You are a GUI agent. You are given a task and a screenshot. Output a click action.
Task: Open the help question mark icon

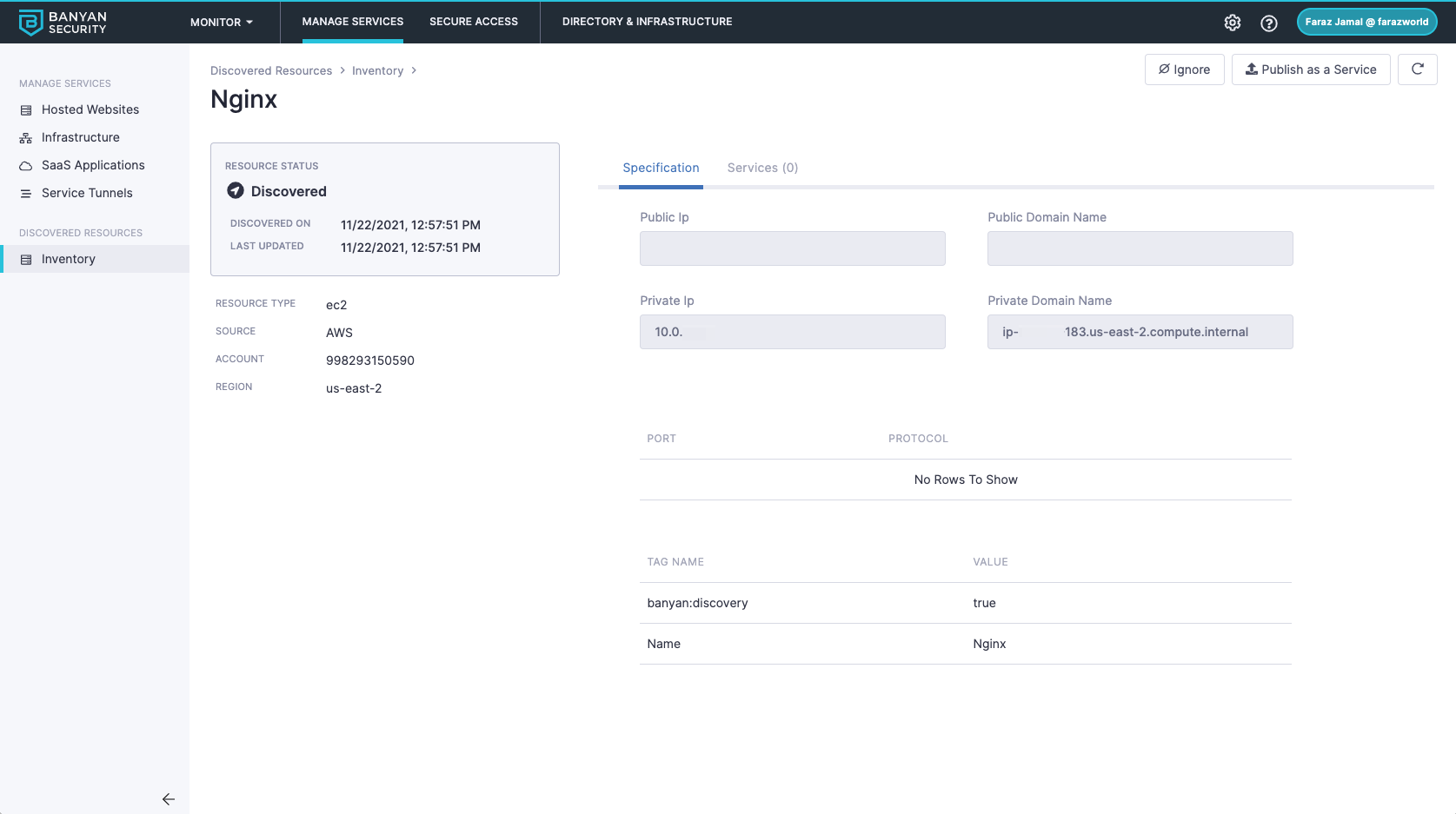[1269, 23]
